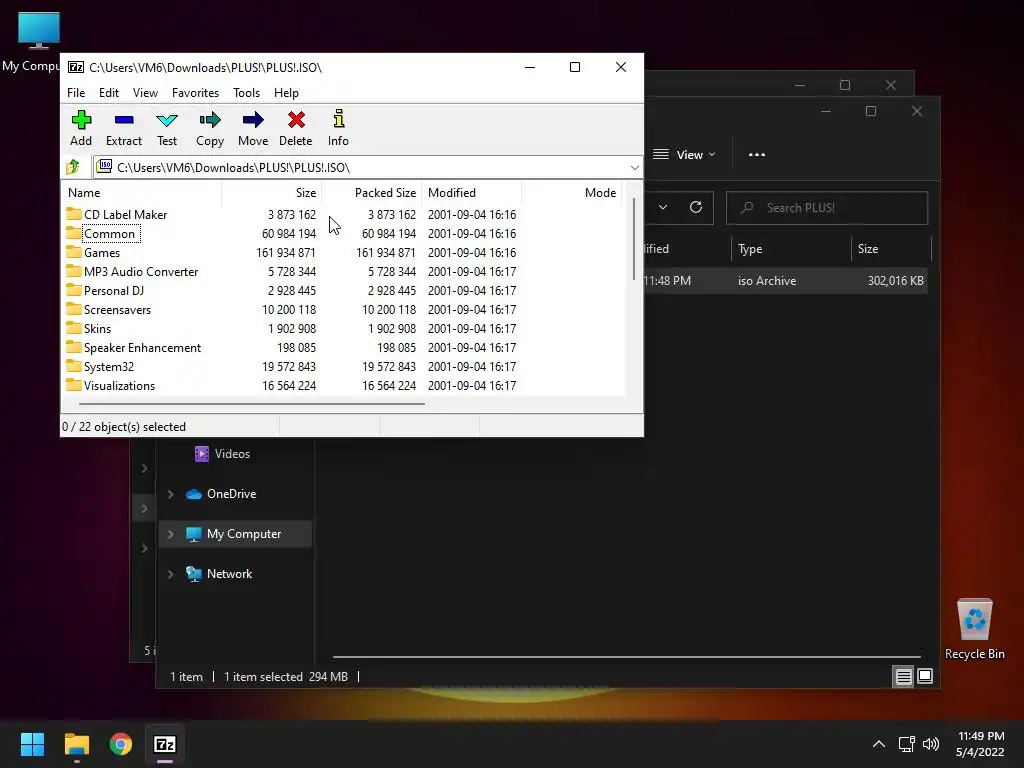
Task: Click the System32 folder icon
Action: 74,366
